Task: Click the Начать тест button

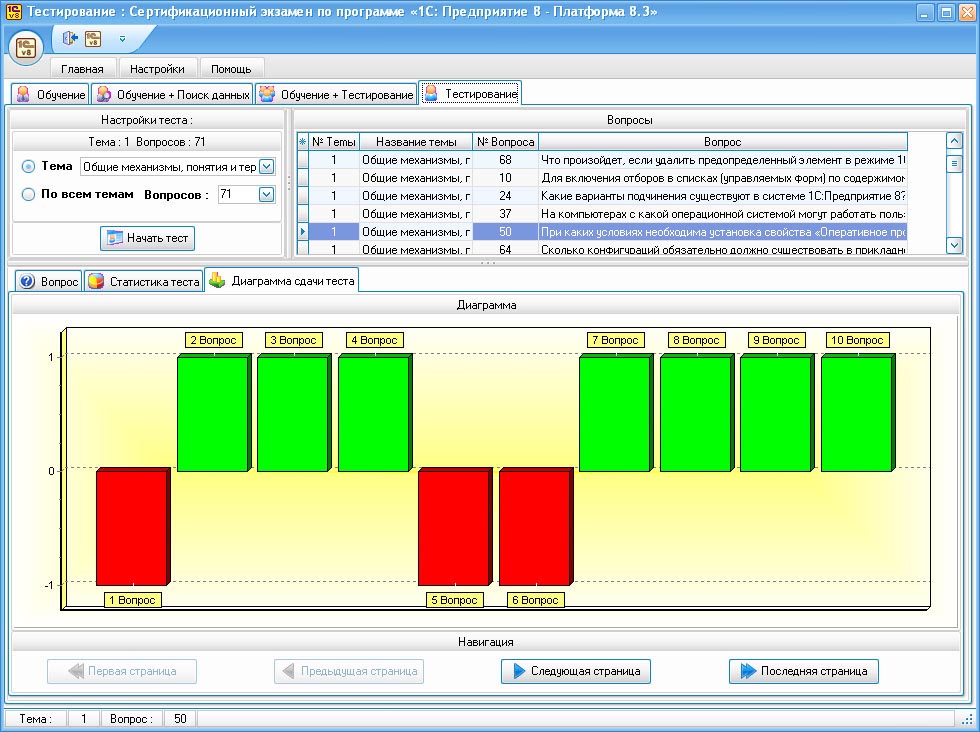Action: click(x=148, y=238)
